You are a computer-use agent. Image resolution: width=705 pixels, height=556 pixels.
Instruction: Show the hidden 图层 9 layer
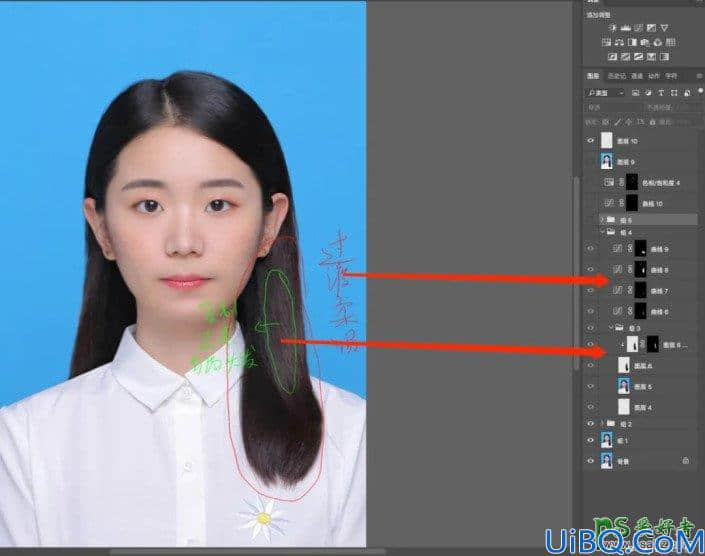coord(590,161)
